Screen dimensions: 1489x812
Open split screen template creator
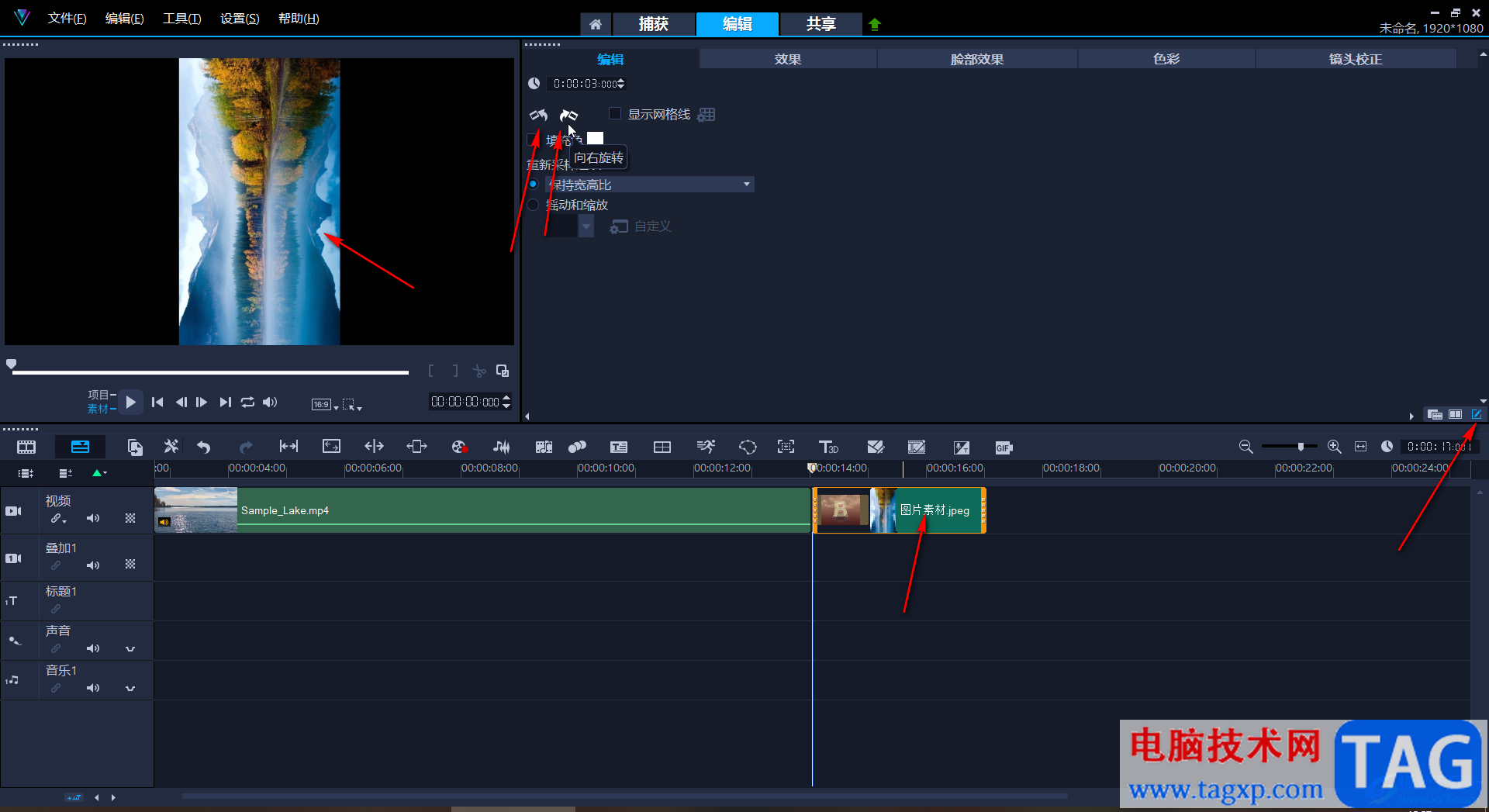point(876,447)
